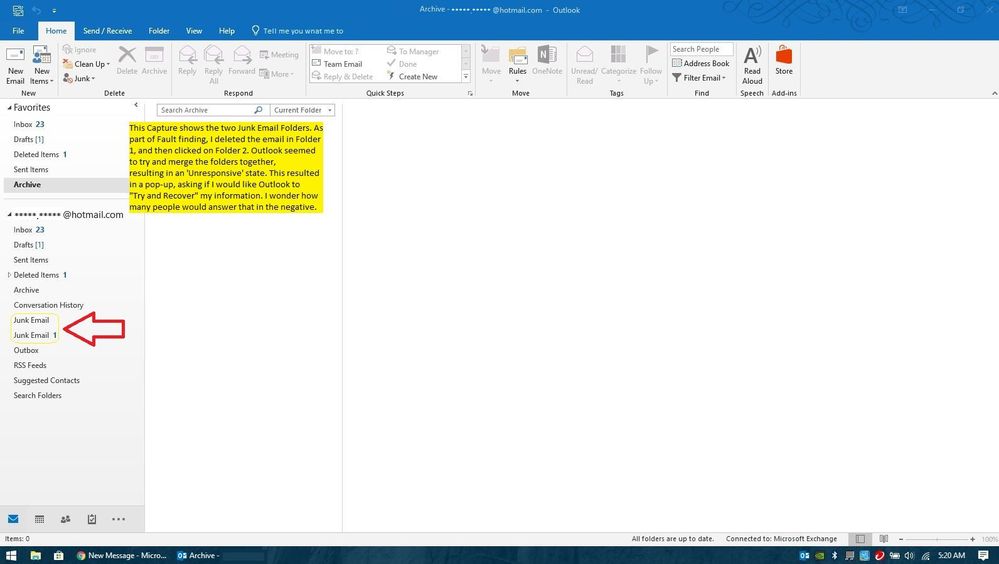Minimize the folder pane arrow
This screenshot has width=999, height=564.
pos(136,105)
